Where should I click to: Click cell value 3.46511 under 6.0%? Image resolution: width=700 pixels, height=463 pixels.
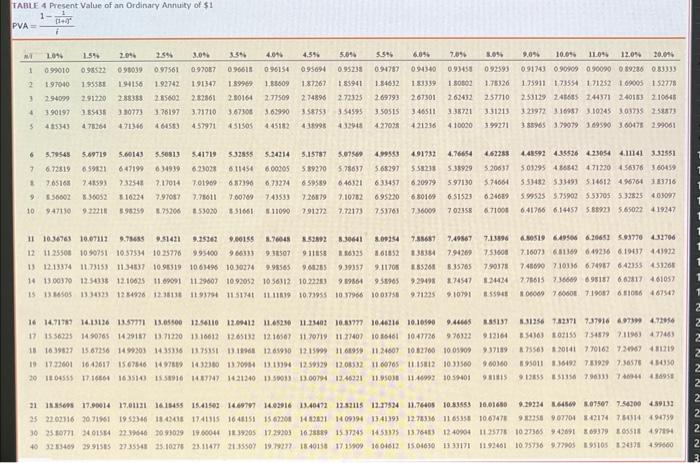423,112
